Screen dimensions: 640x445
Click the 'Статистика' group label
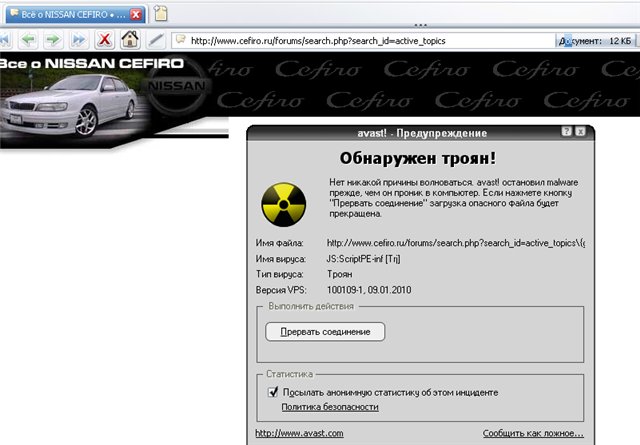coord(289,374)
